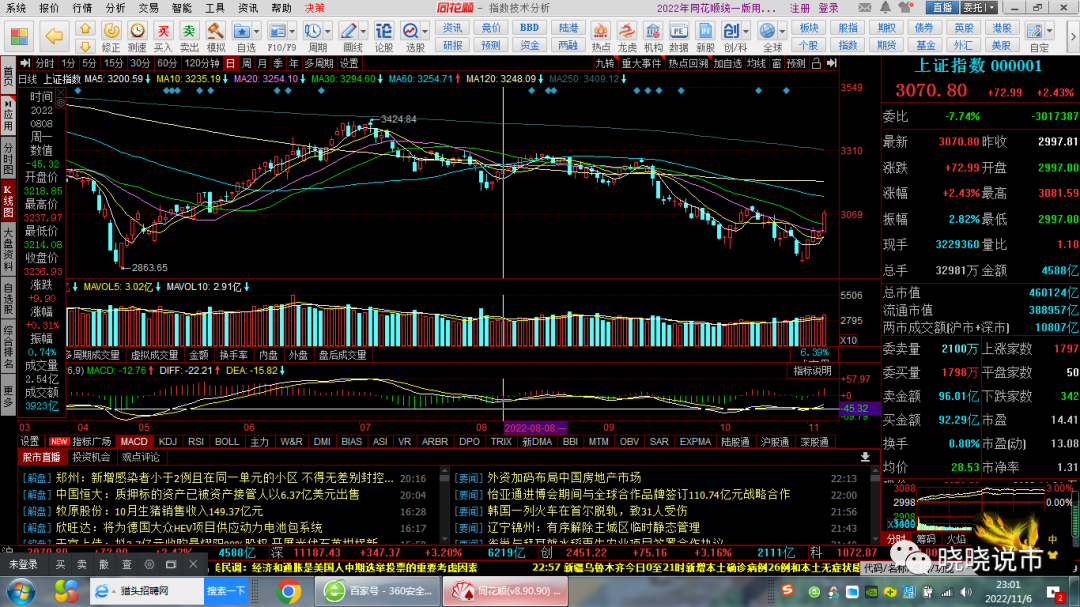Viewport: 1080px width, 607px height.
Task: Open the 龙虎 dragon icon
Action: tap(627, 31)
